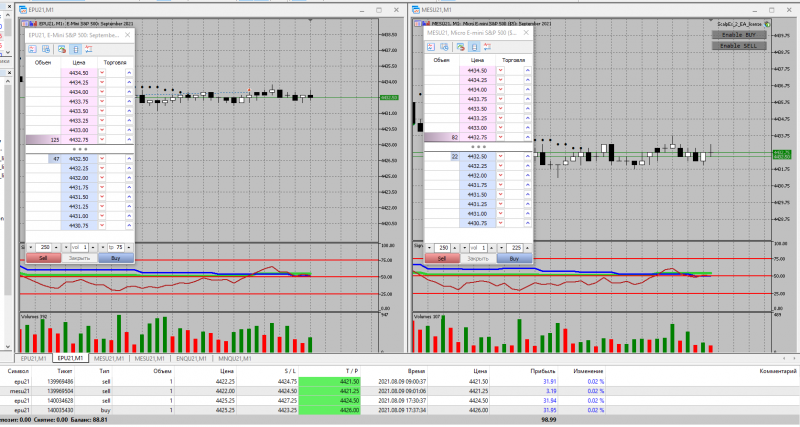The image size is (800, 427).
Task: Click the tp 75 input field in EPU21 panel
Action: (x=116, y=247)
